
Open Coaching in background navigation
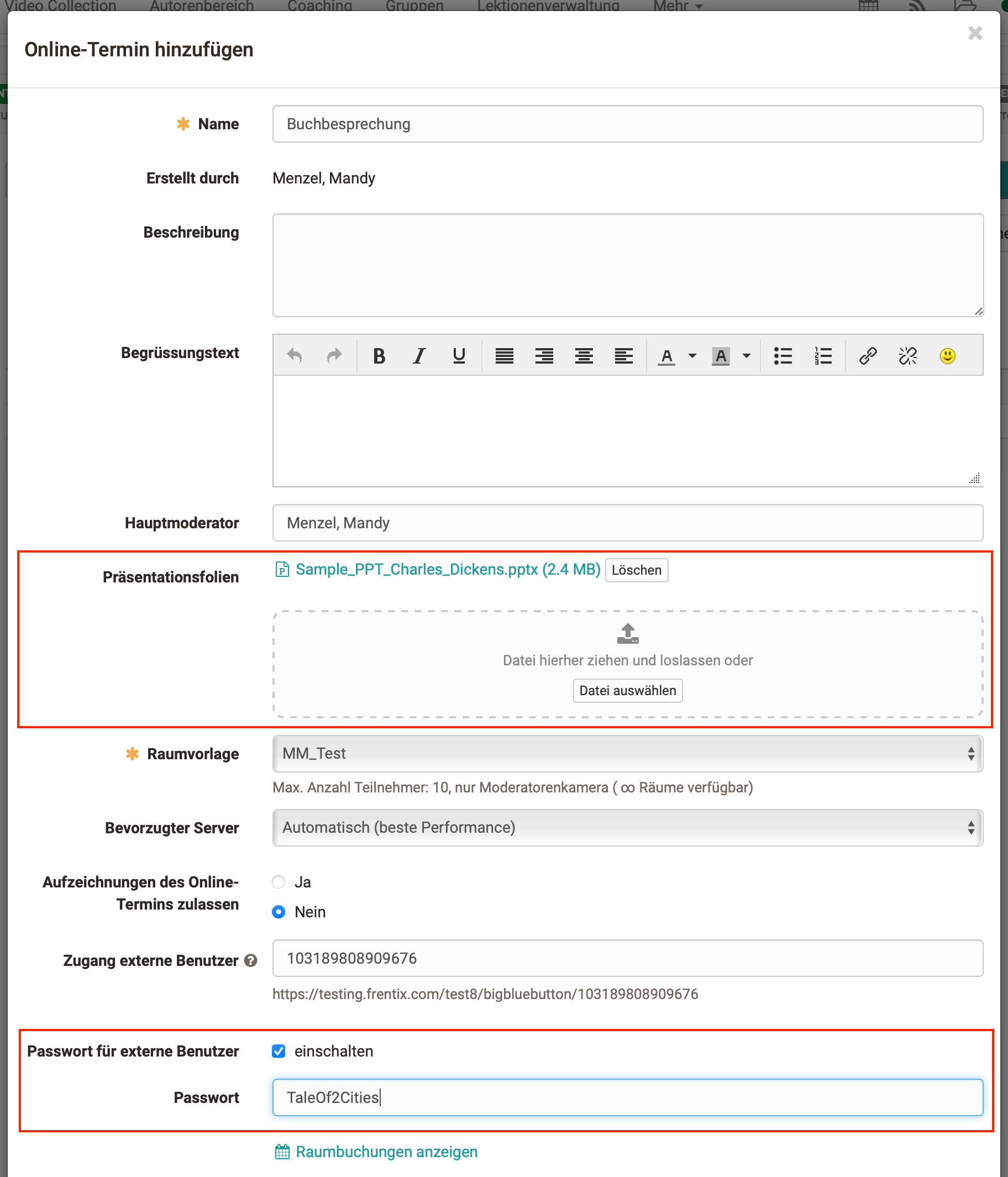[320, 6]
